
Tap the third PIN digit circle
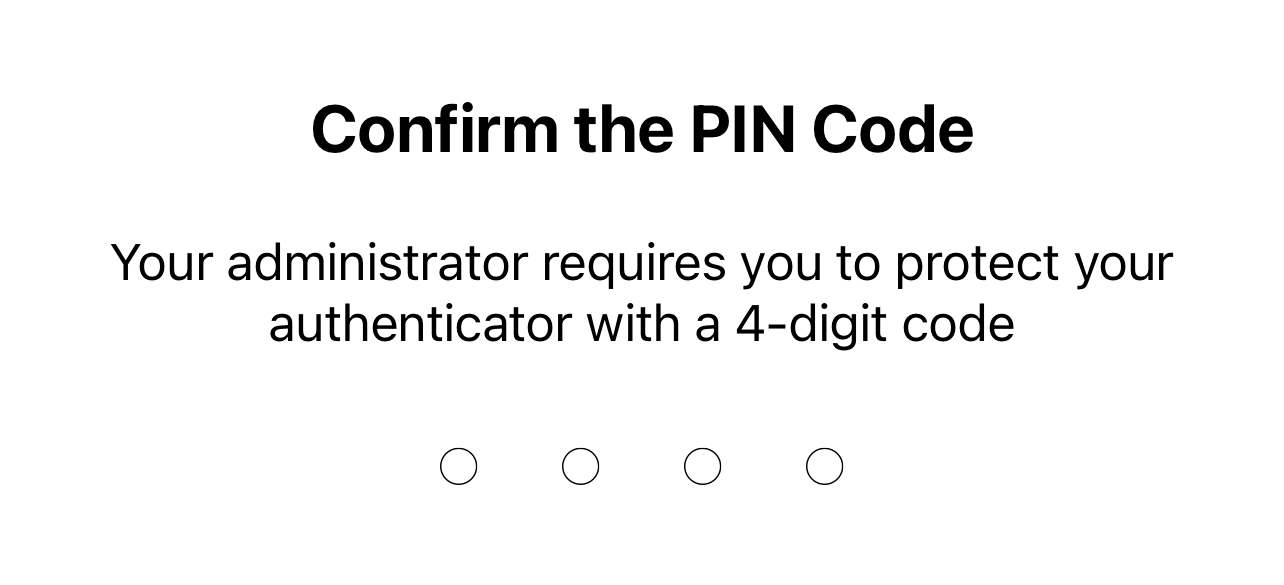[703, 466]
